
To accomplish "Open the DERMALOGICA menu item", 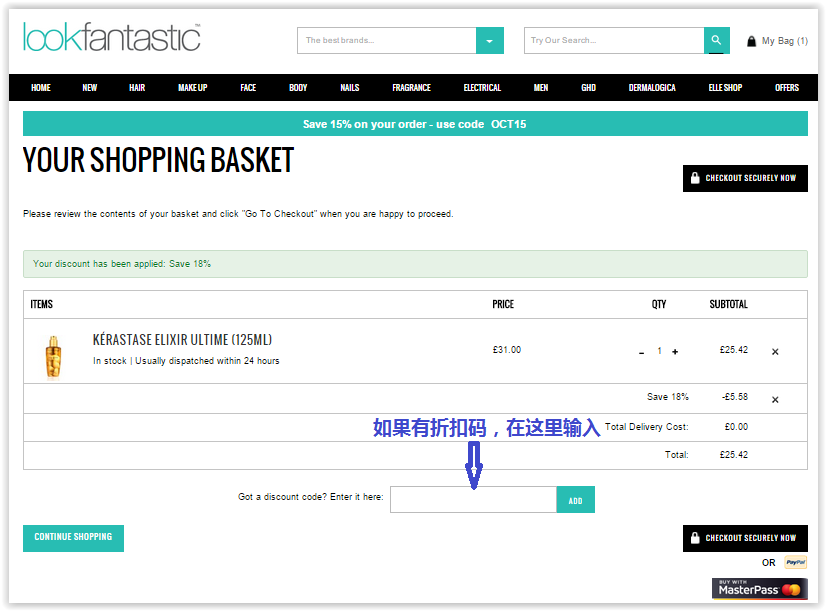I will 652,87.
